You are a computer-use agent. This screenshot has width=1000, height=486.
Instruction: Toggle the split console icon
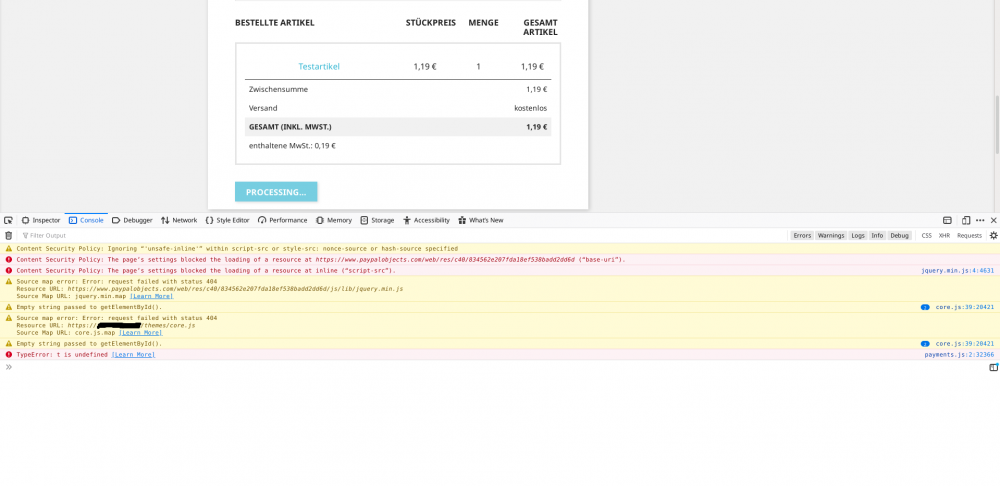coord(947,220)
